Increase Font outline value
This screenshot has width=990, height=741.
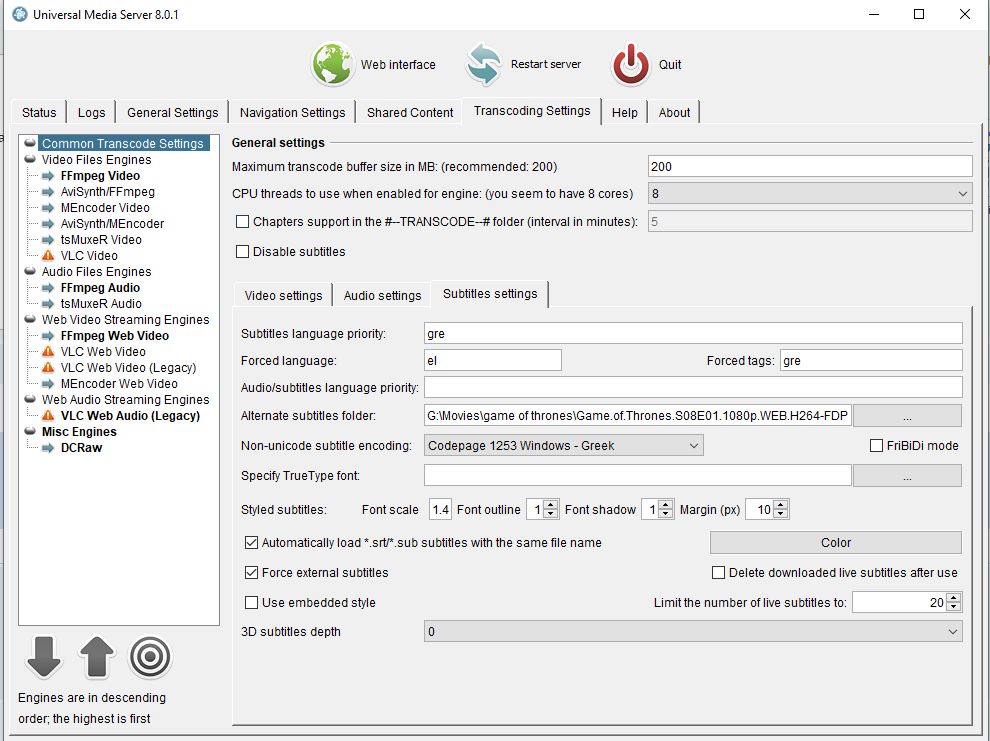click(x=551, y=505)
